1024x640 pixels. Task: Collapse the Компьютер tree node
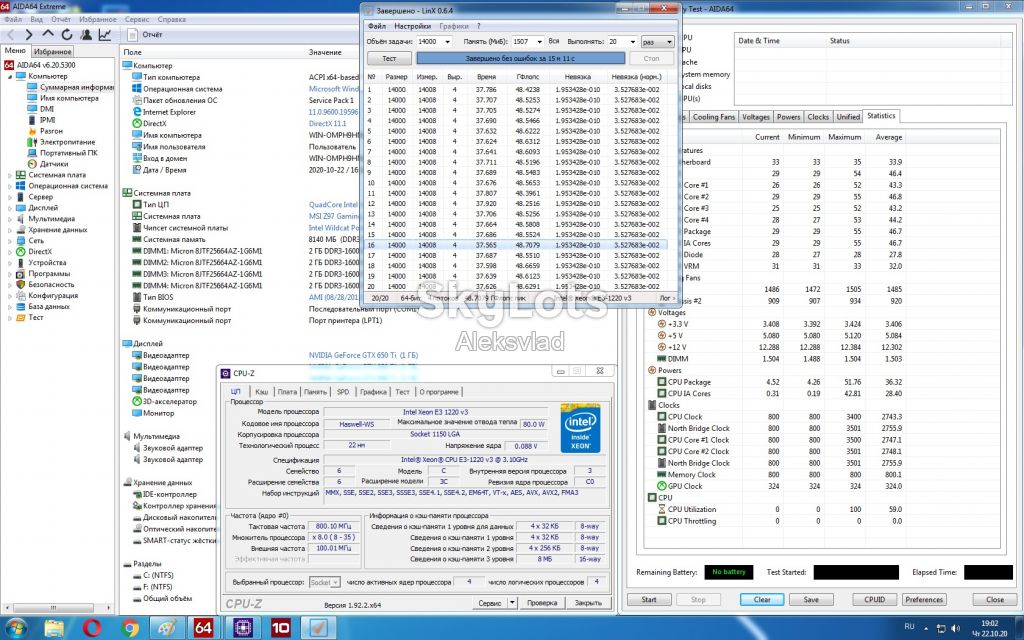point(10,76)
